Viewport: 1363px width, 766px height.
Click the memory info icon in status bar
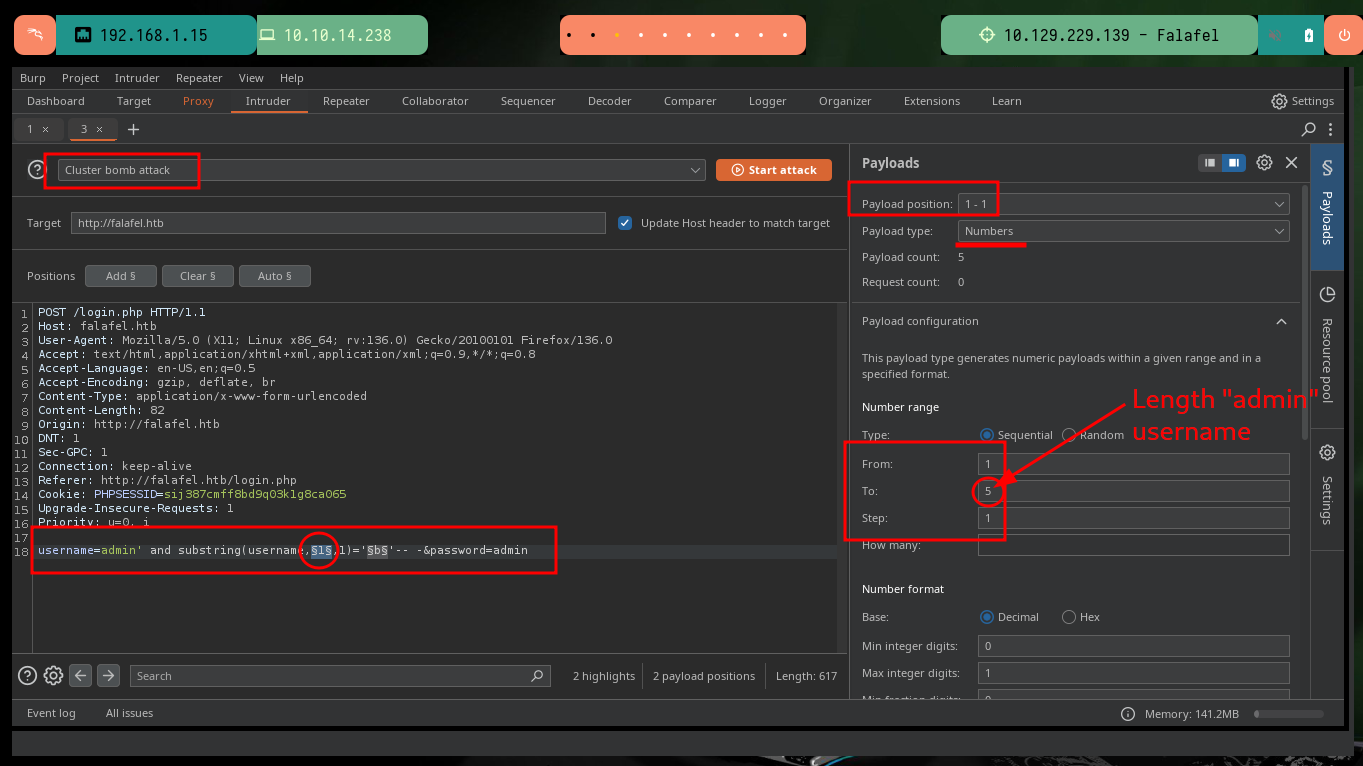pos(1128,714)
